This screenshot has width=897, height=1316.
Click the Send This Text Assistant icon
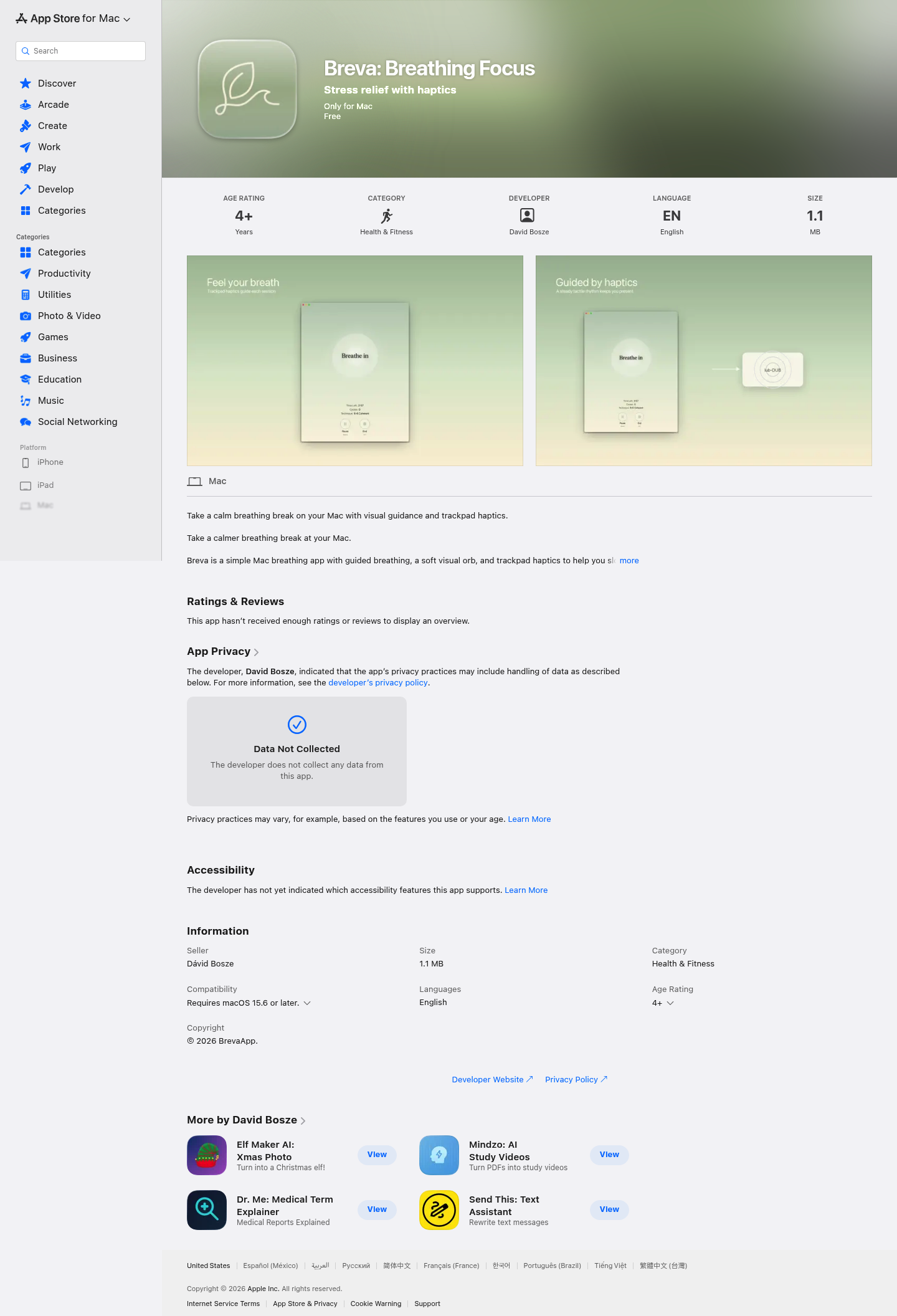coord(439,1210)
